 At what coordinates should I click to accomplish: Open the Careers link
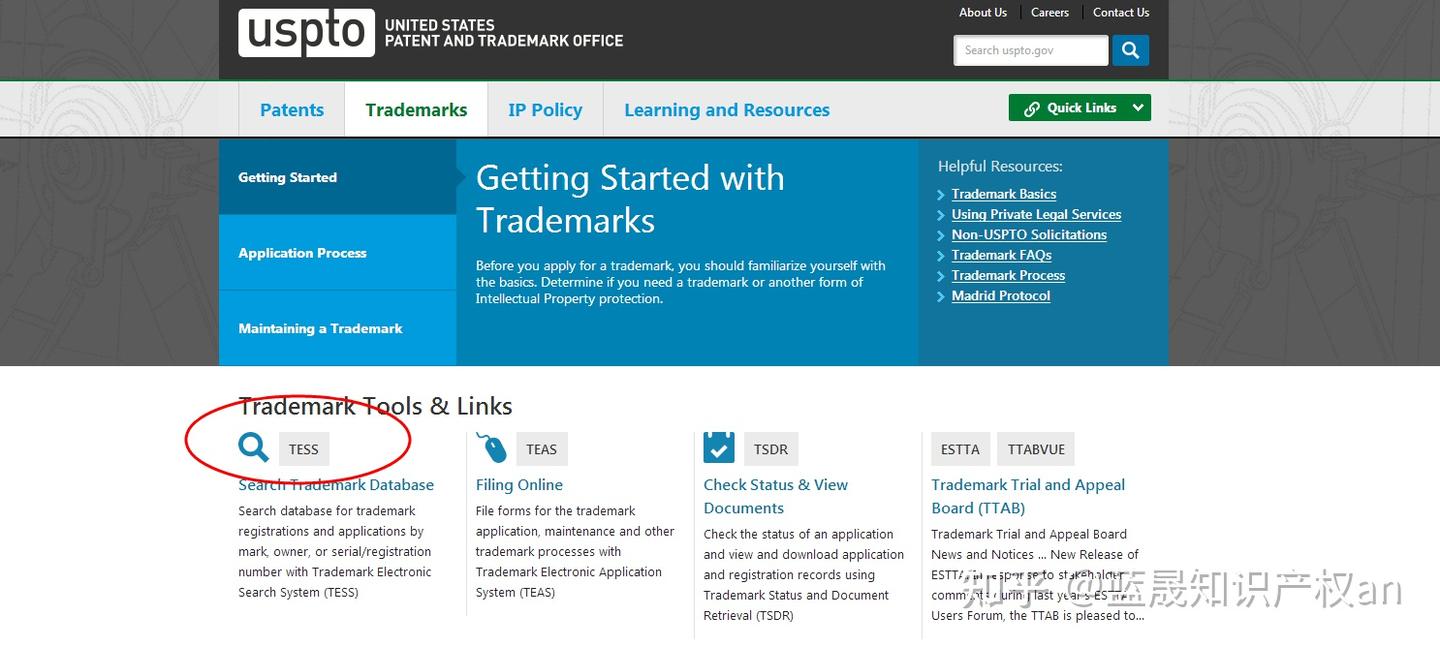pos(1050,13)
